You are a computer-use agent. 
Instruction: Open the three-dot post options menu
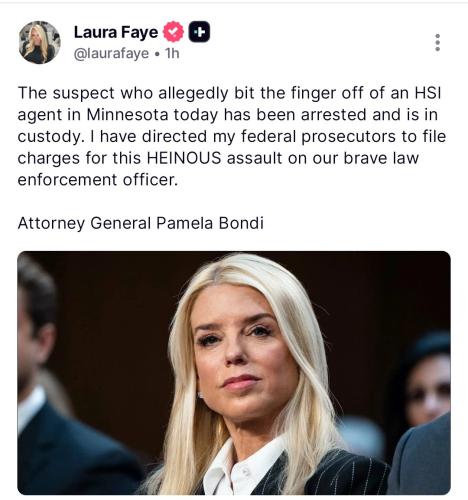point(438,42)
